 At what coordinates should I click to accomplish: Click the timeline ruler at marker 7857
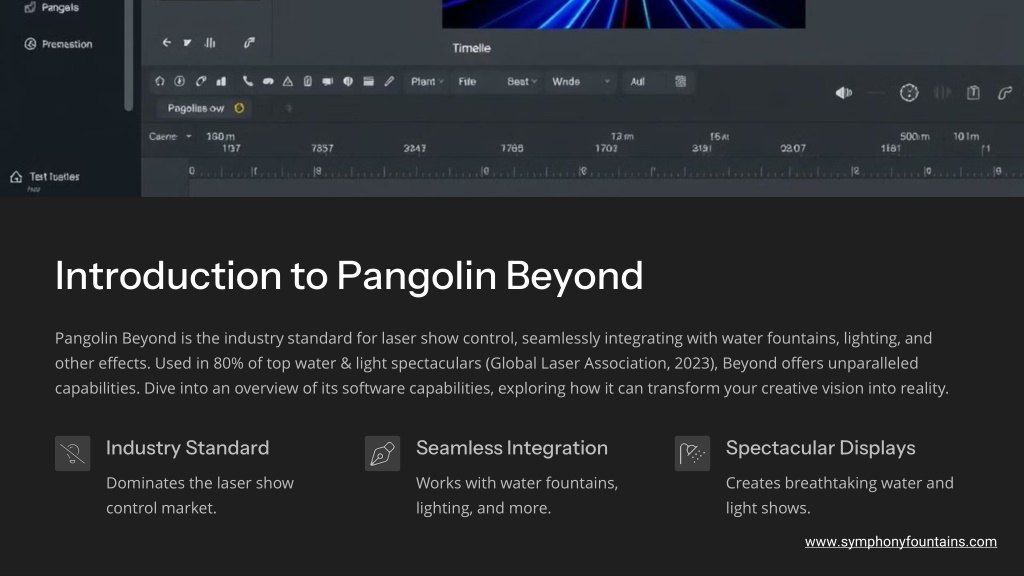pyautogui.click(x=322, y=148)
